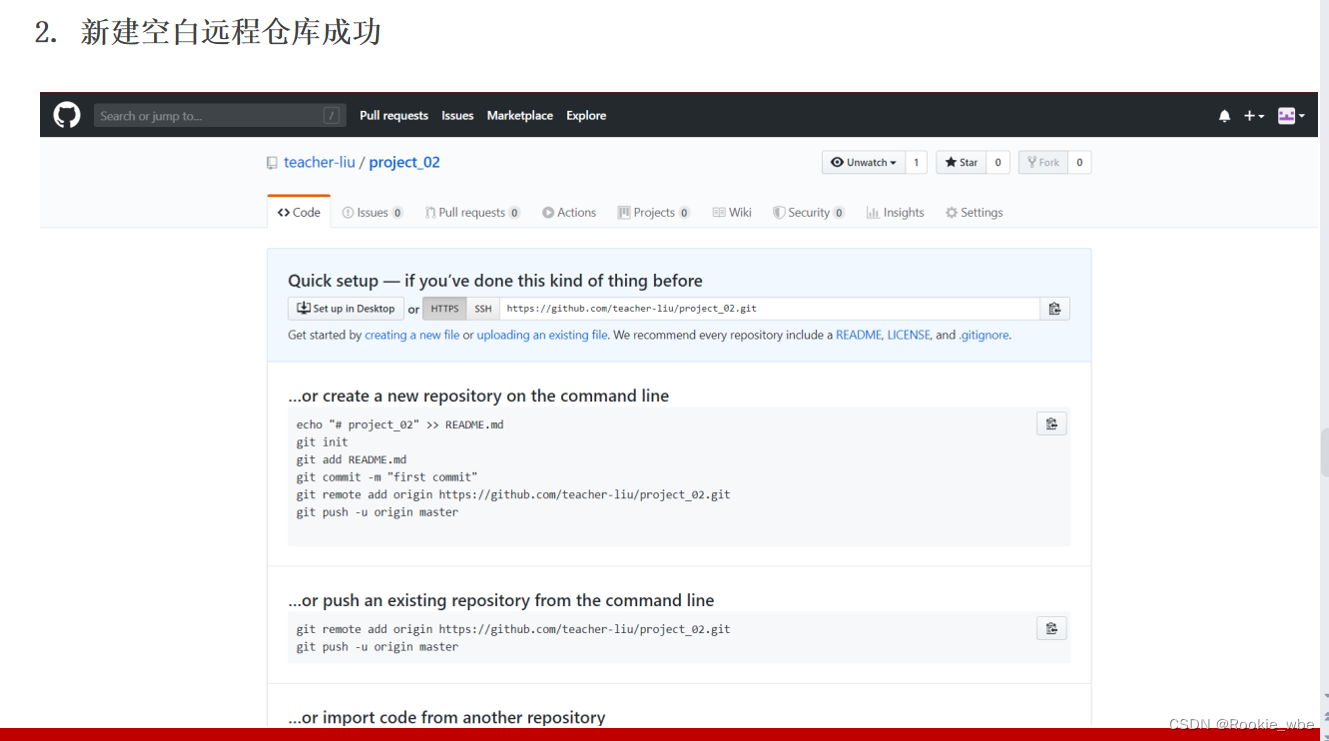
Task: Switch to the repository Issues tab
Action: click(x=373, y=212)
